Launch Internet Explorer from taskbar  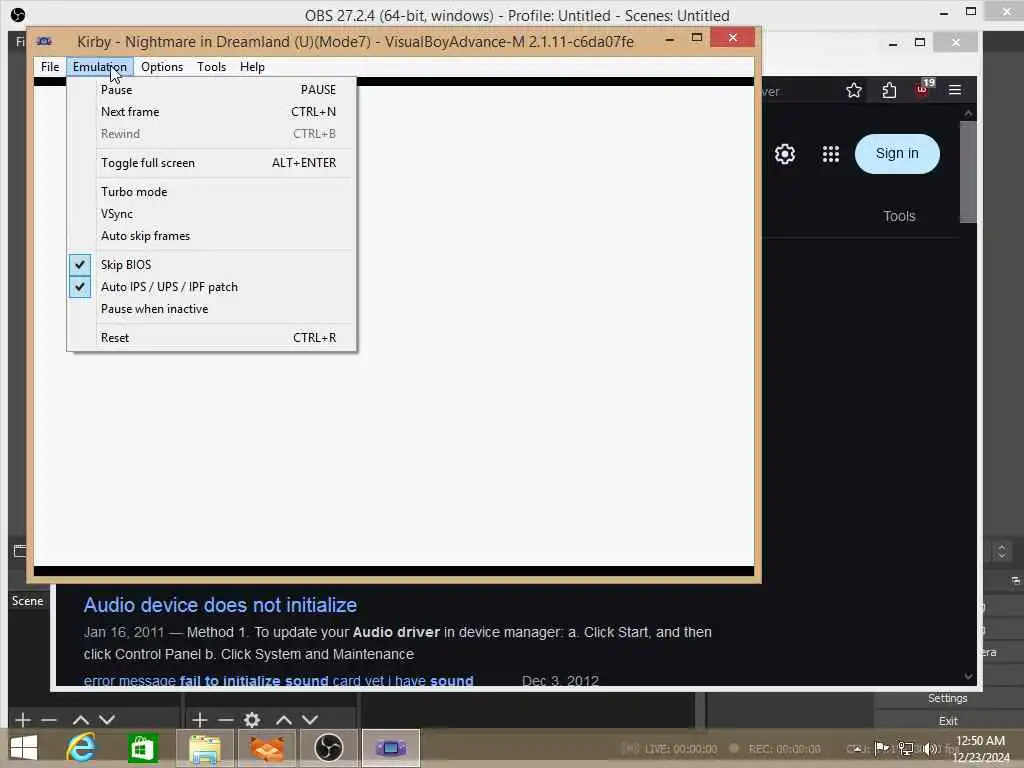click(81, 748)
